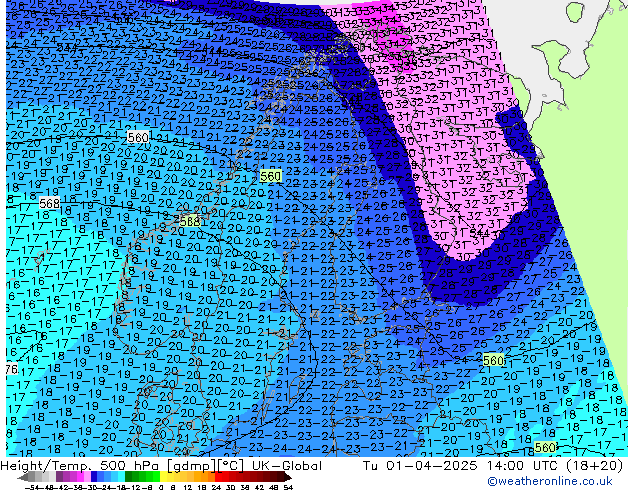Click the yellow 568 contour label
The width and height of the screenshot is (634, 490).
(x=190, y=222)
